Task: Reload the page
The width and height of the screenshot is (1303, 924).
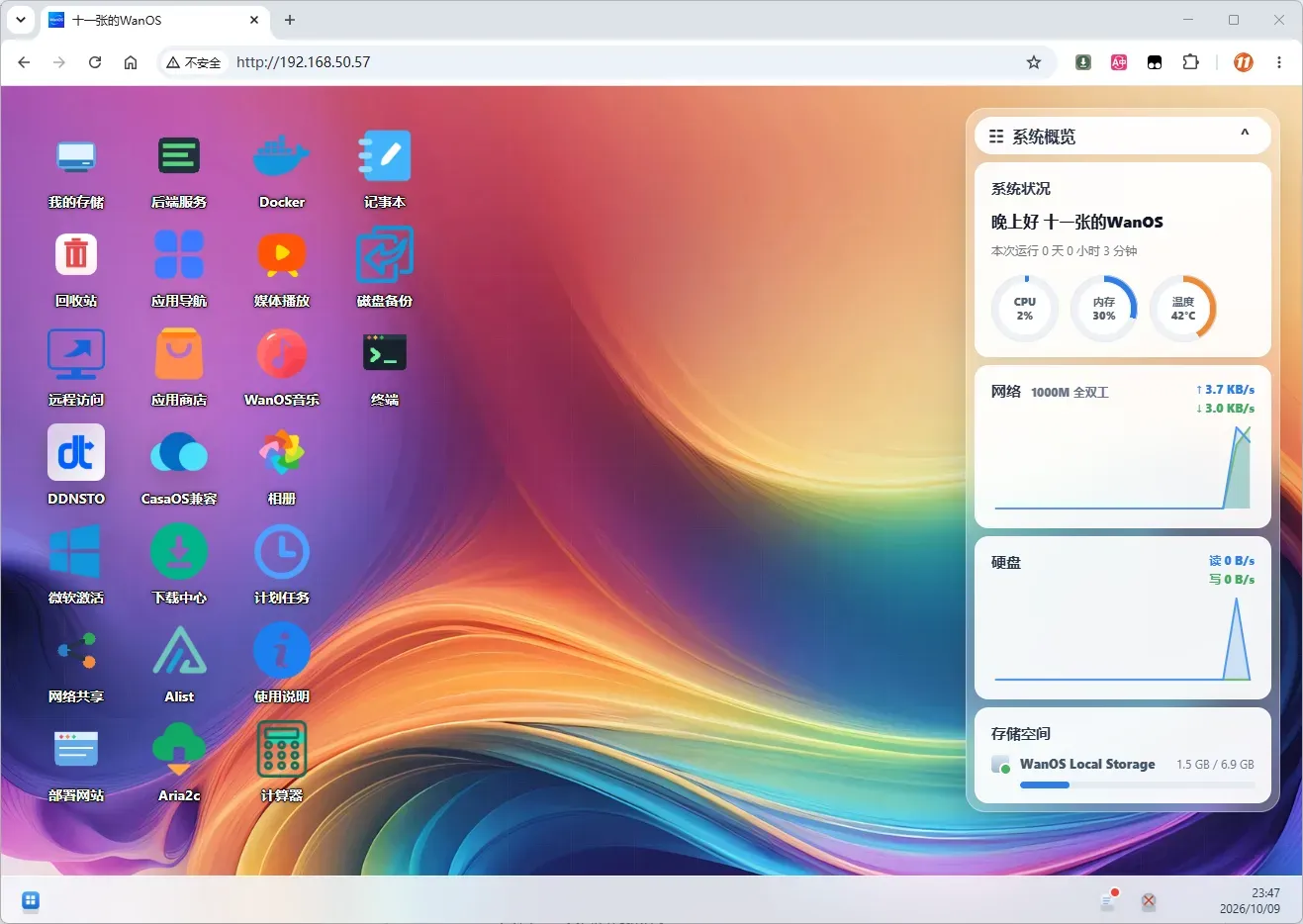Action: tap(95, 62)
